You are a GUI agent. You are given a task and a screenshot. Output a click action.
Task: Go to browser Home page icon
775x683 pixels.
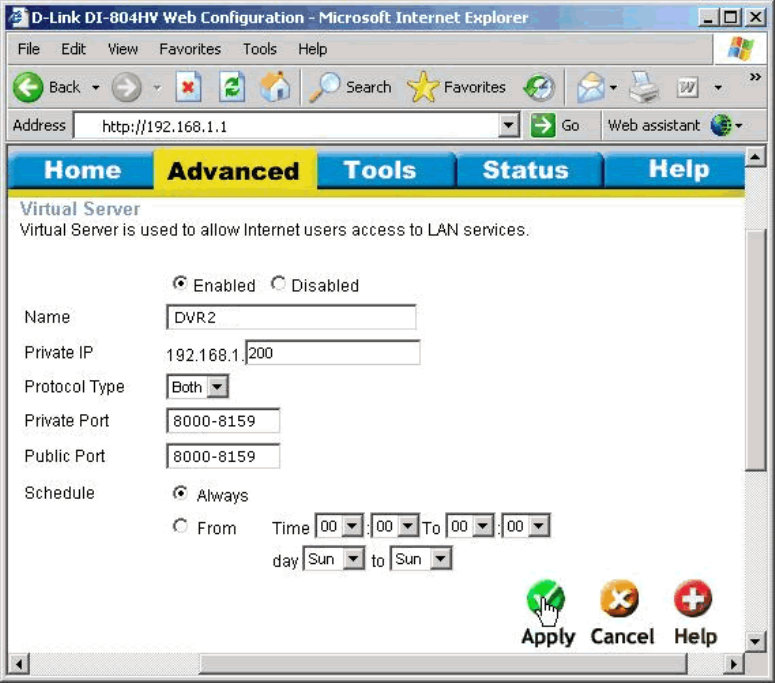275,87
